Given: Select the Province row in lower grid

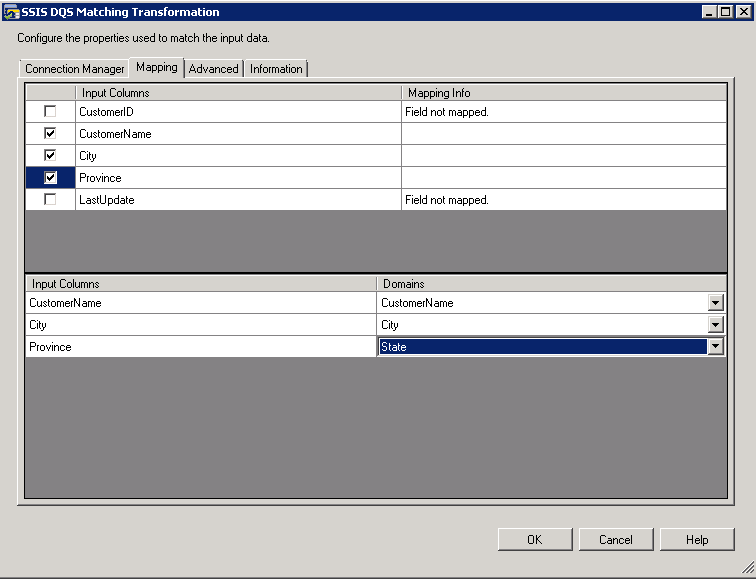Looking at the screenshot, I should [200, 347].
